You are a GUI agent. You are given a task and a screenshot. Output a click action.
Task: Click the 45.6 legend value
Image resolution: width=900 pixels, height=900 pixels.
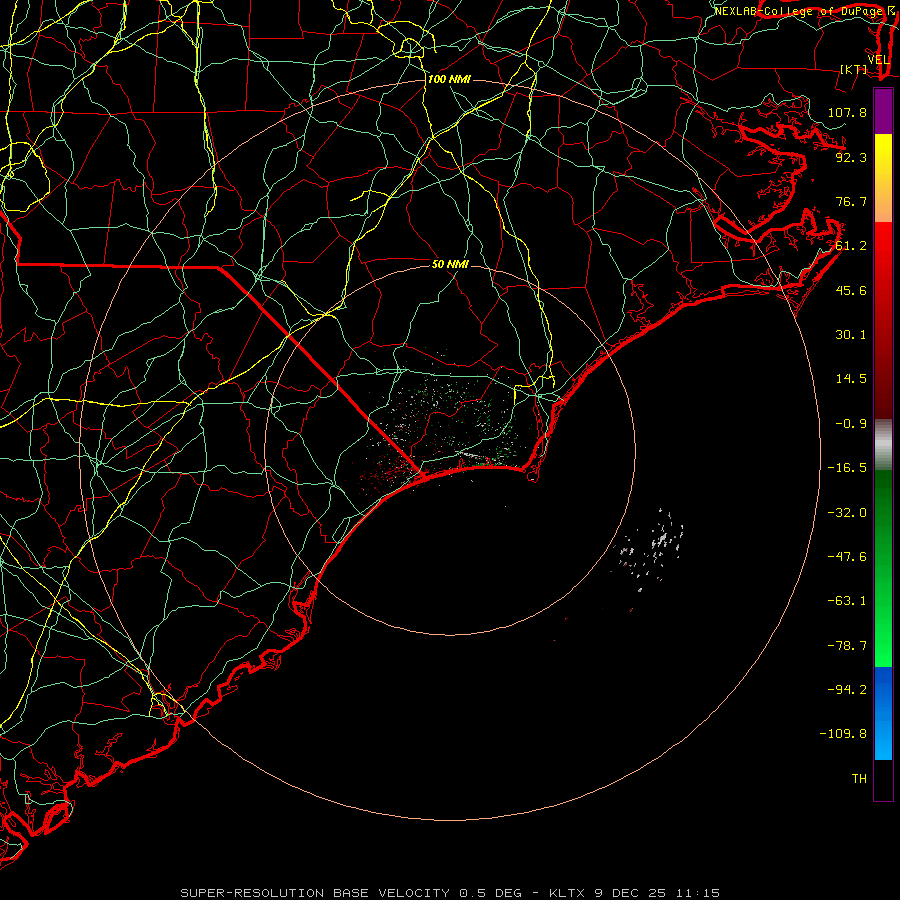[x=851, y=290]
